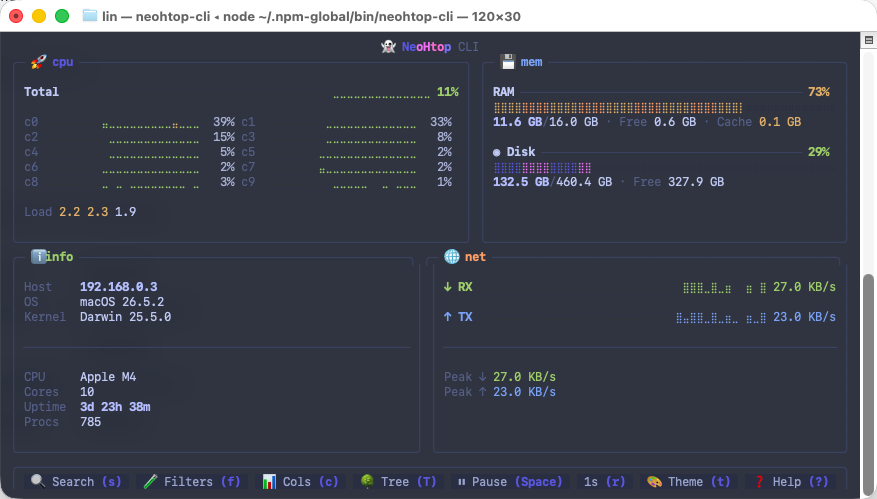Click the bar chart Cols icon
This screenshot has width=877, height=499.
coord(269,481)
